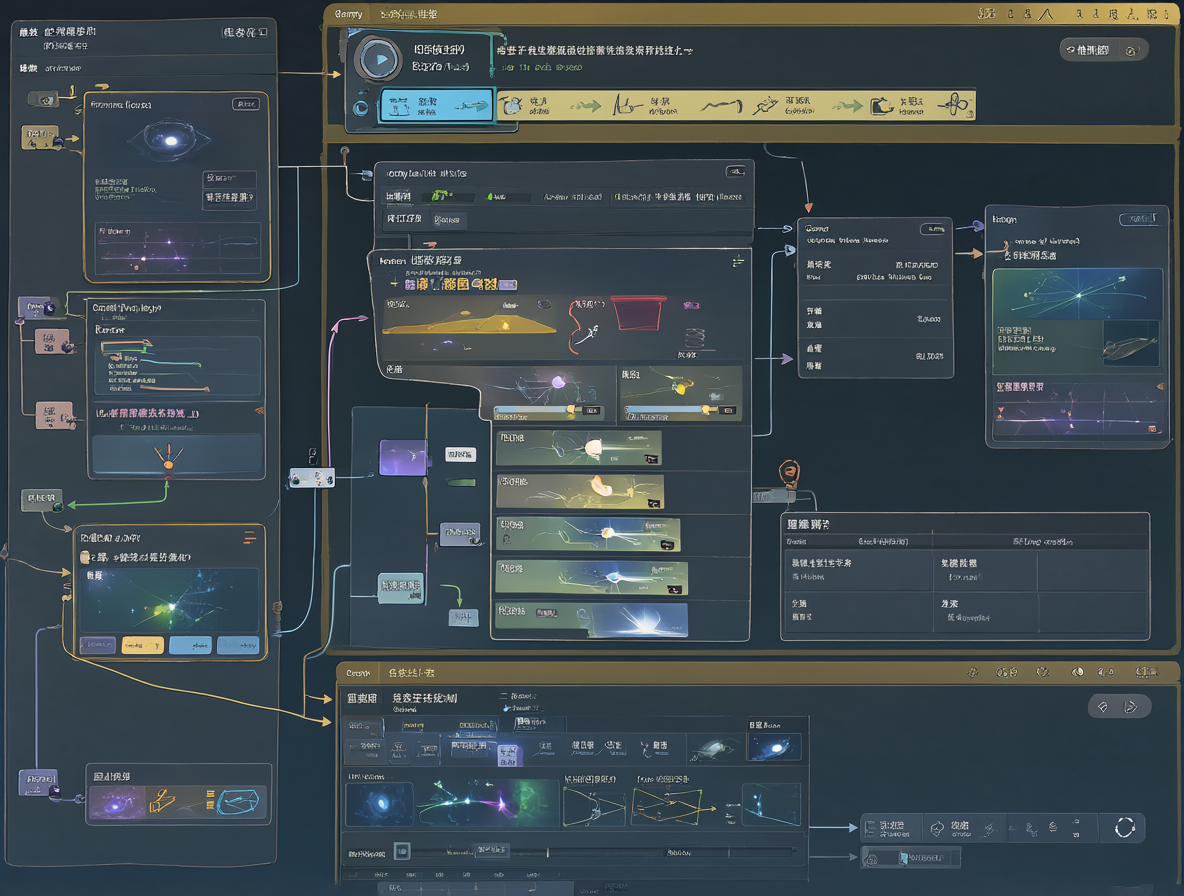The width and height of the screenshot is (1184, 896).
Task: Click the circular refresh icon in the bottom-right toolbar
Action: 1124,827
